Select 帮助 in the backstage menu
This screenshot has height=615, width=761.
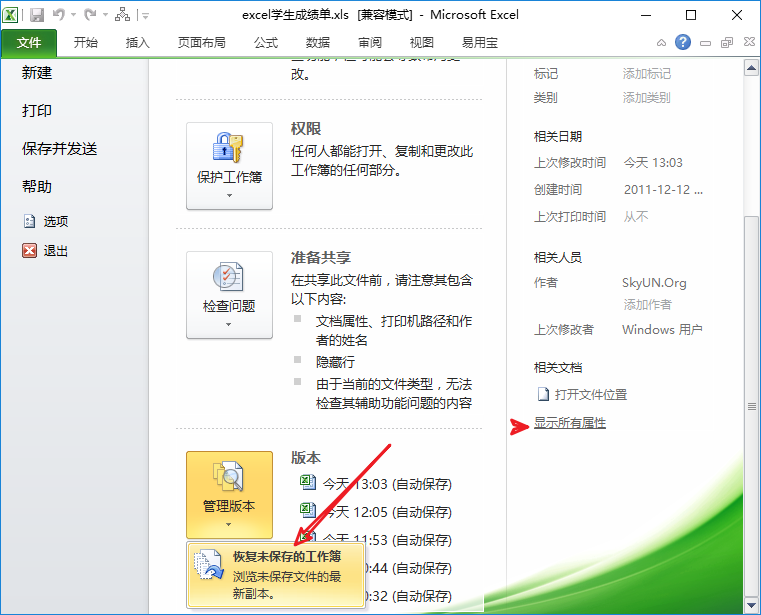pos(37,186)
